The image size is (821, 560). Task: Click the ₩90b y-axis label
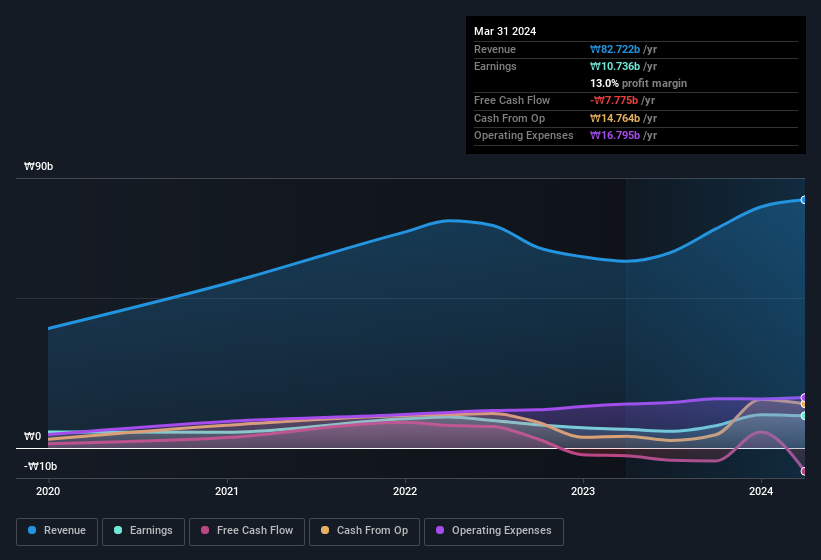(x=39, y=166)
